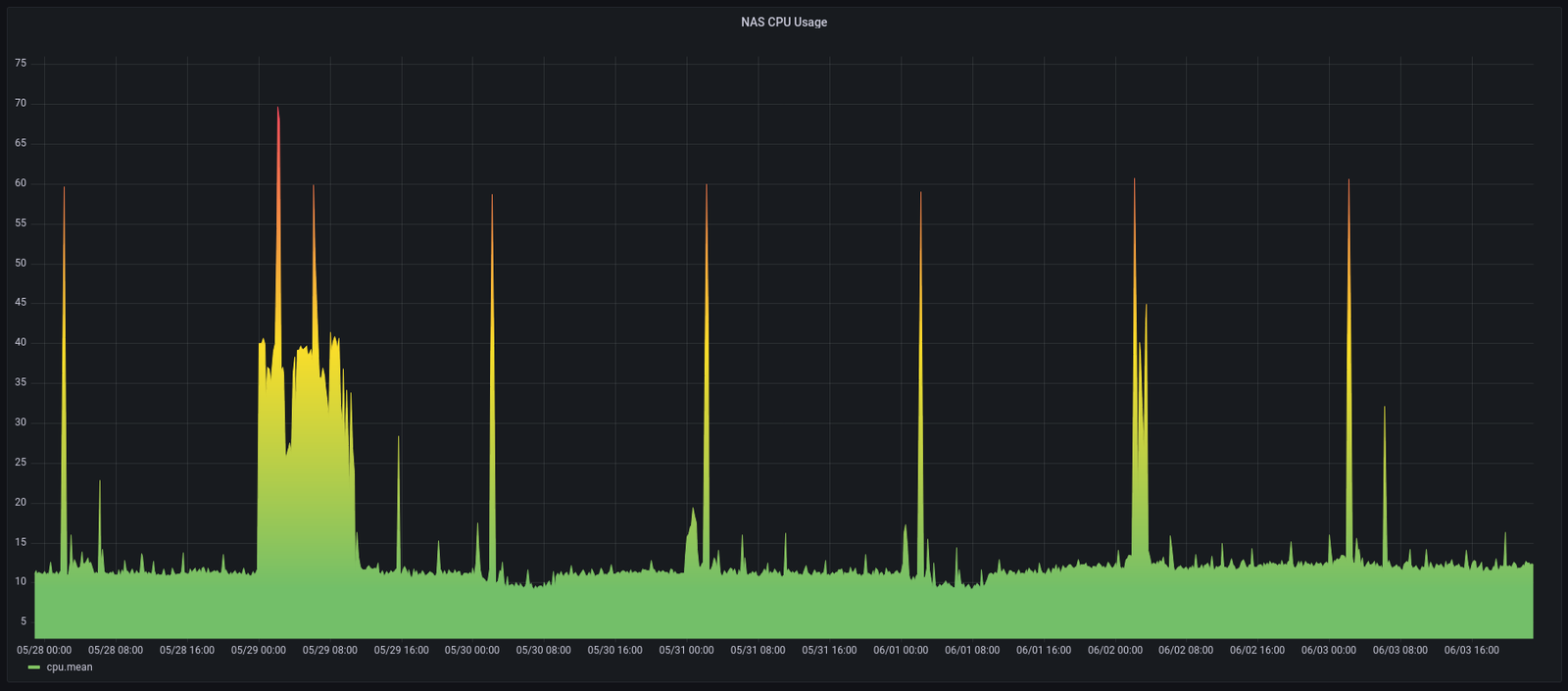Click the 05/28 08:00 time axis label
This screenshot has height=691, width=1568.
point(116,650)
